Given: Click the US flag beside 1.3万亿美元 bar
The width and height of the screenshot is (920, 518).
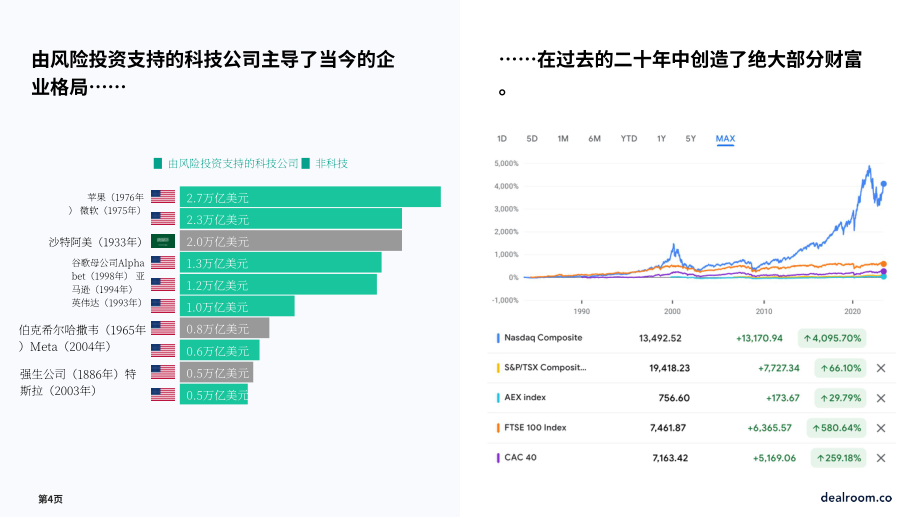Looking at the screenshot, I should click(x=163, y=262).
